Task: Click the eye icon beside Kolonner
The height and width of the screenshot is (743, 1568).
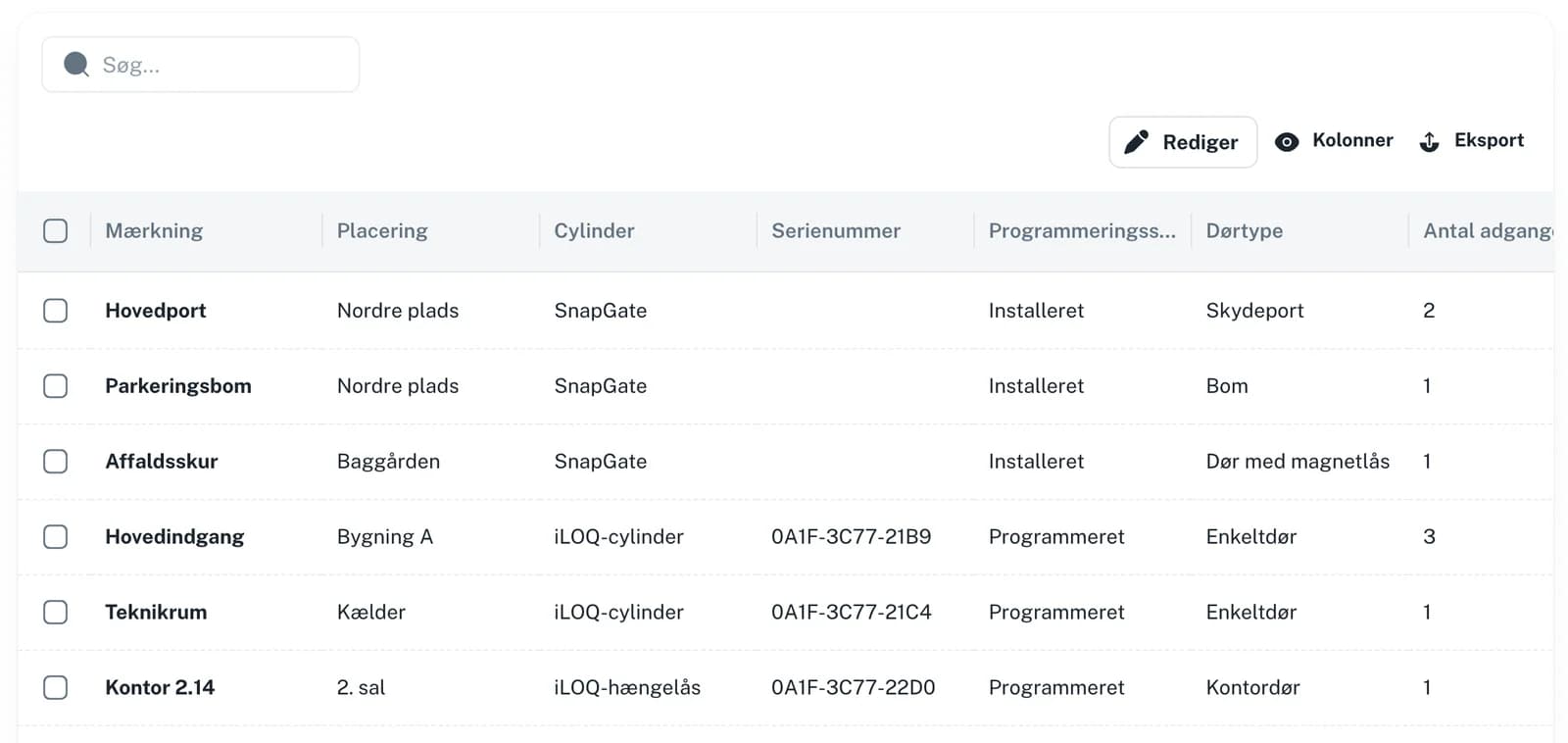Action: point(1287,142)
